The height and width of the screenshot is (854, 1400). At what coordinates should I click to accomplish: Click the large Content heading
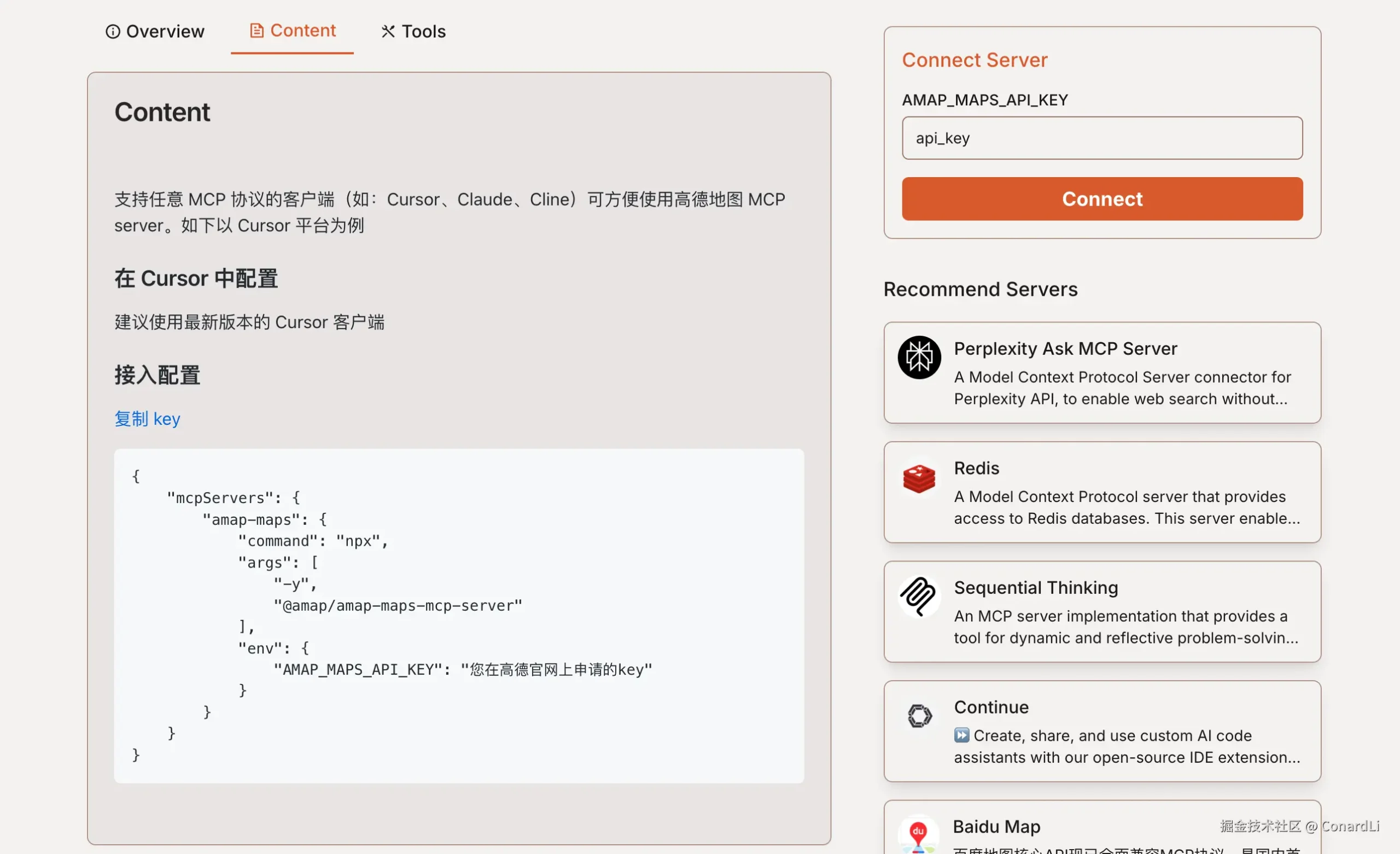pos(162,112)
